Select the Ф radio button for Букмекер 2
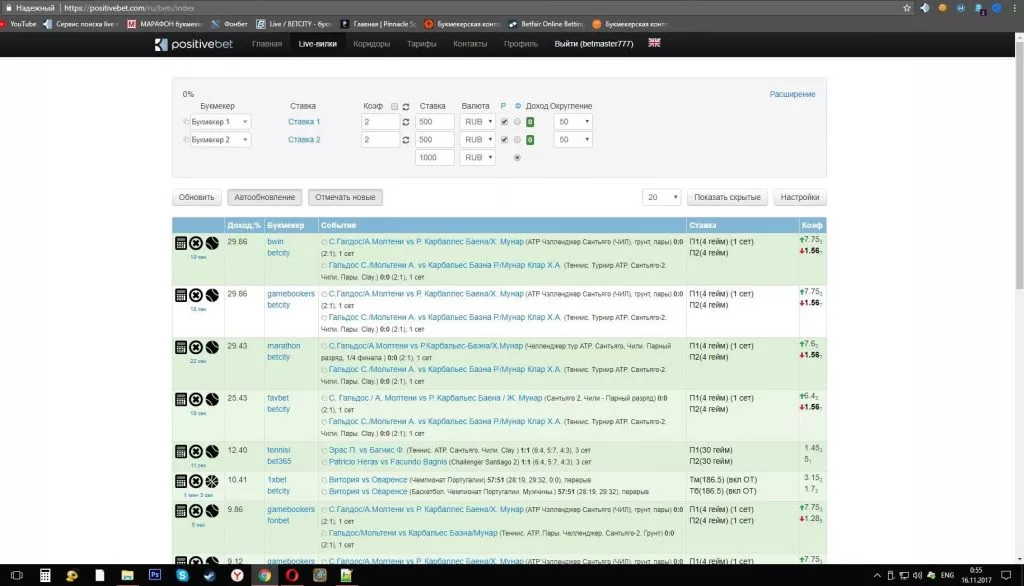The width and height of the screenshot is (1024, 586). point(517,140)
